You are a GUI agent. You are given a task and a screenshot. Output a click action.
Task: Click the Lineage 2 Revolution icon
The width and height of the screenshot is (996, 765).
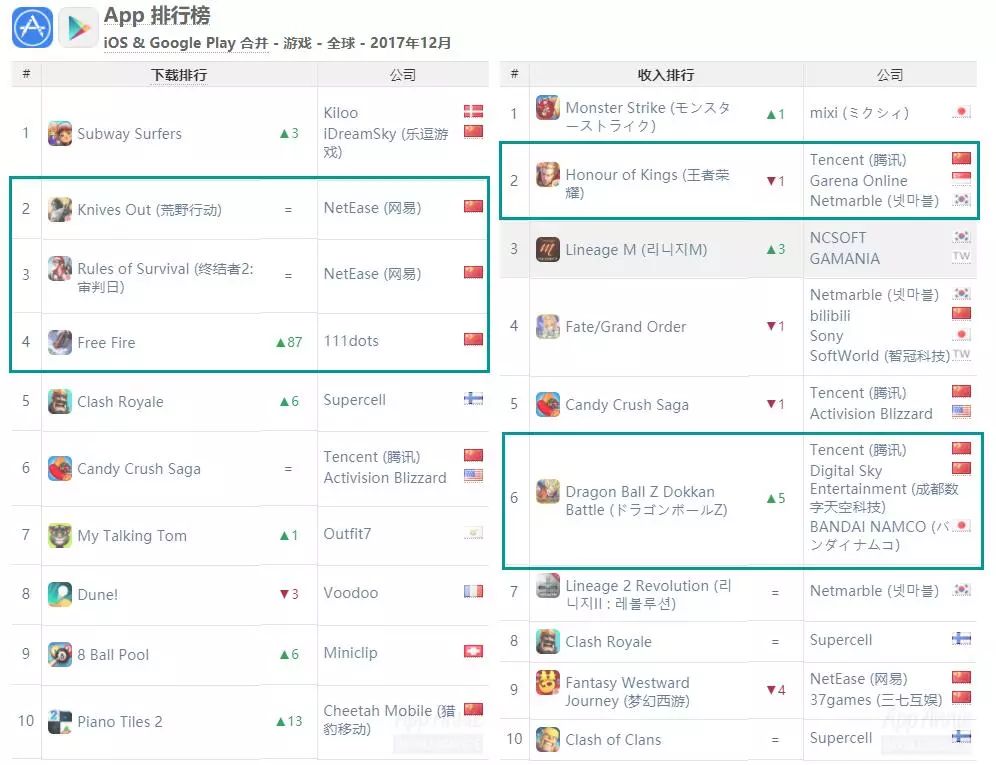(x=548, y=586)
